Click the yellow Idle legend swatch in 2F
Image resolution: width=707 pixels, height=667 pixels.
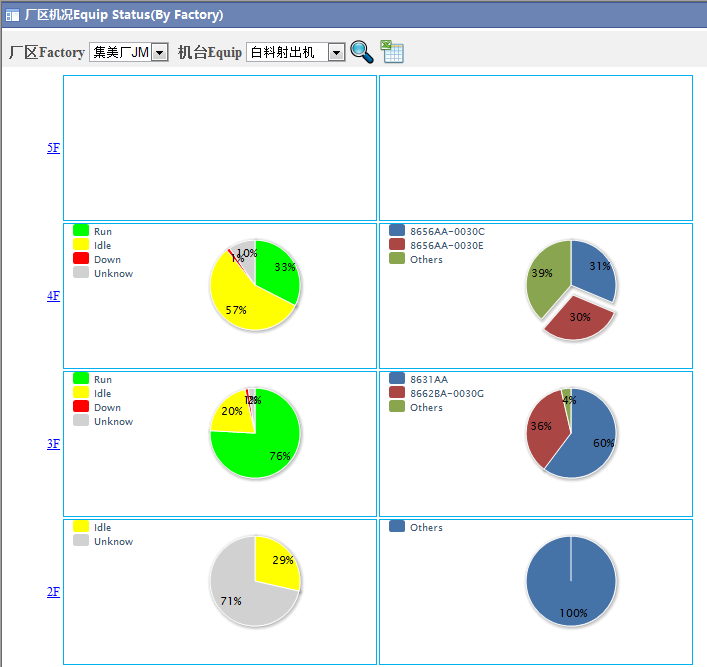pyautogui.click(x=81, y=526)
